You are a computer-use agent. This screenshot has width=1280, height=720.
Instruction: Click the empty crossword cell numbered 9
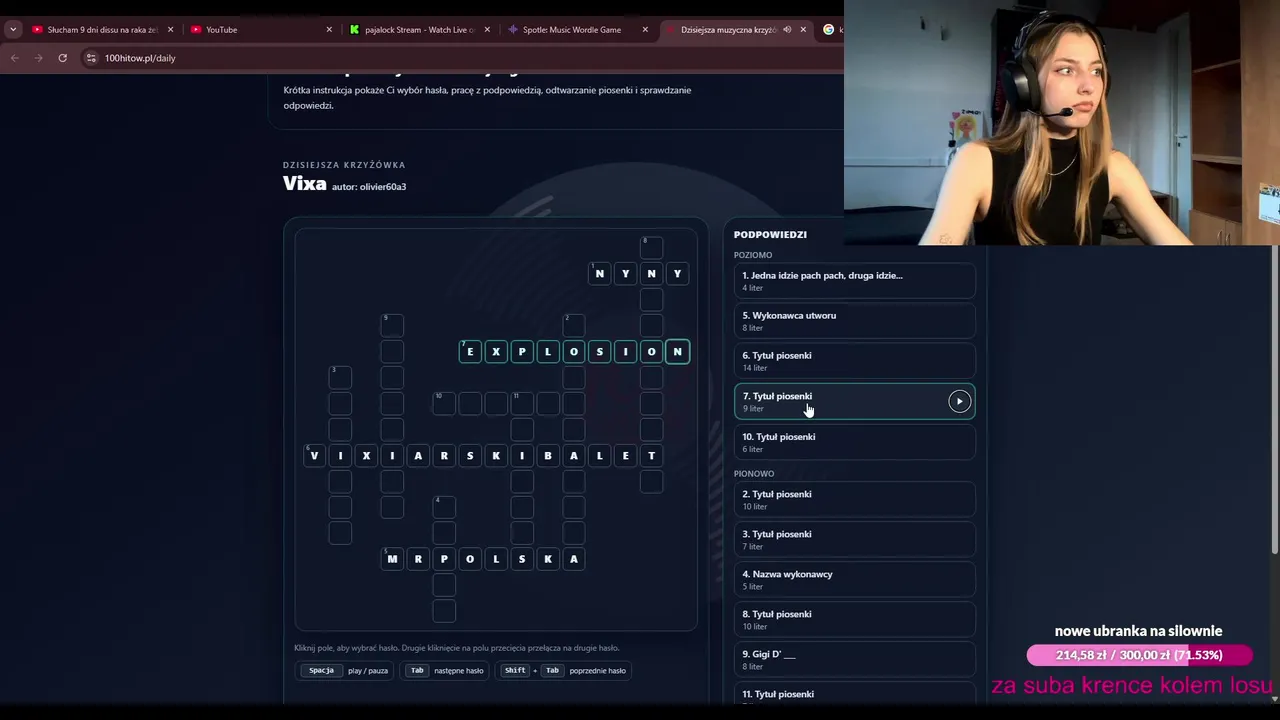point(392,325)
